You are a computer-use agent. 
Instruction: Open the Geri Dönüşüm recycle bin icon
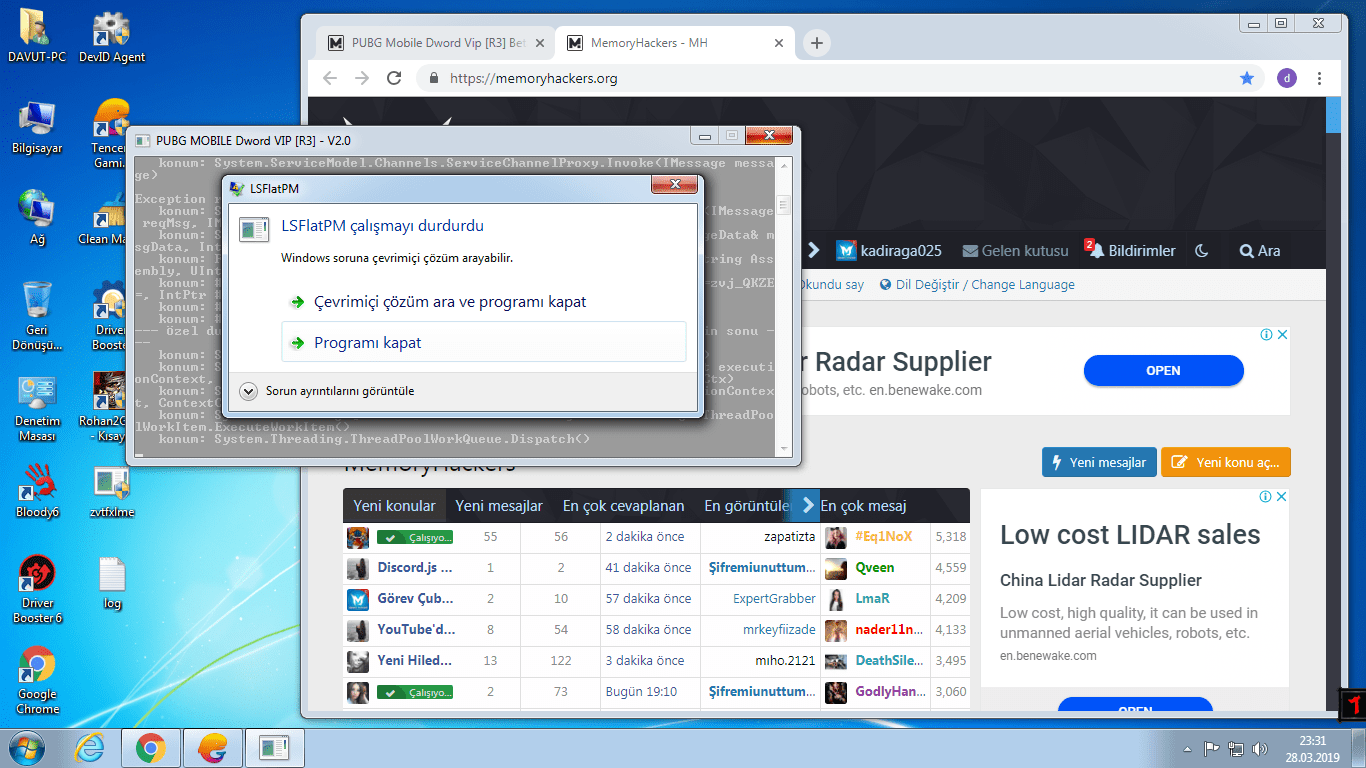pos(37,315)
